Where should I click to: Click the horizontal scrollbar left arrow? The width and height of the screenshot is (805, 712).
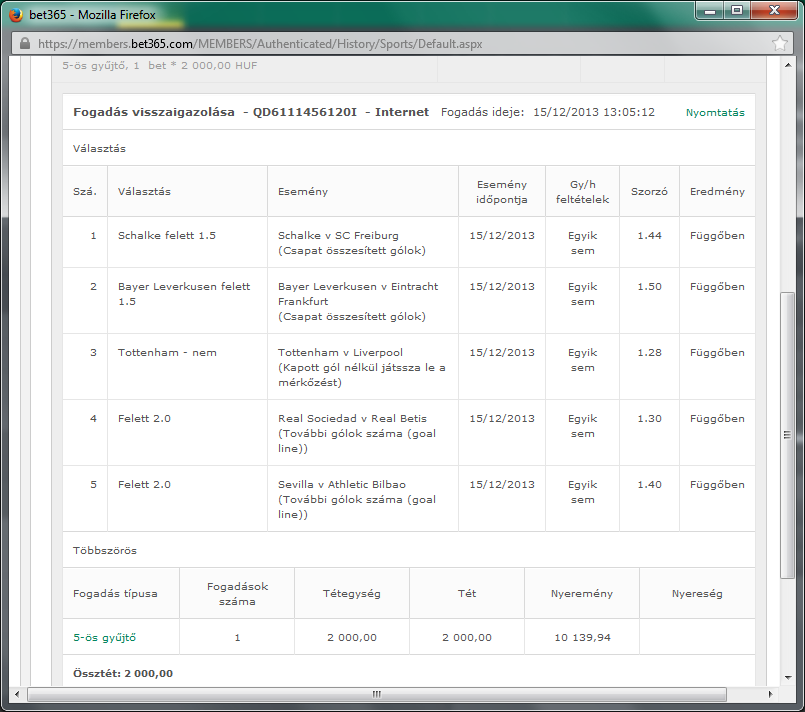[17, 694]
